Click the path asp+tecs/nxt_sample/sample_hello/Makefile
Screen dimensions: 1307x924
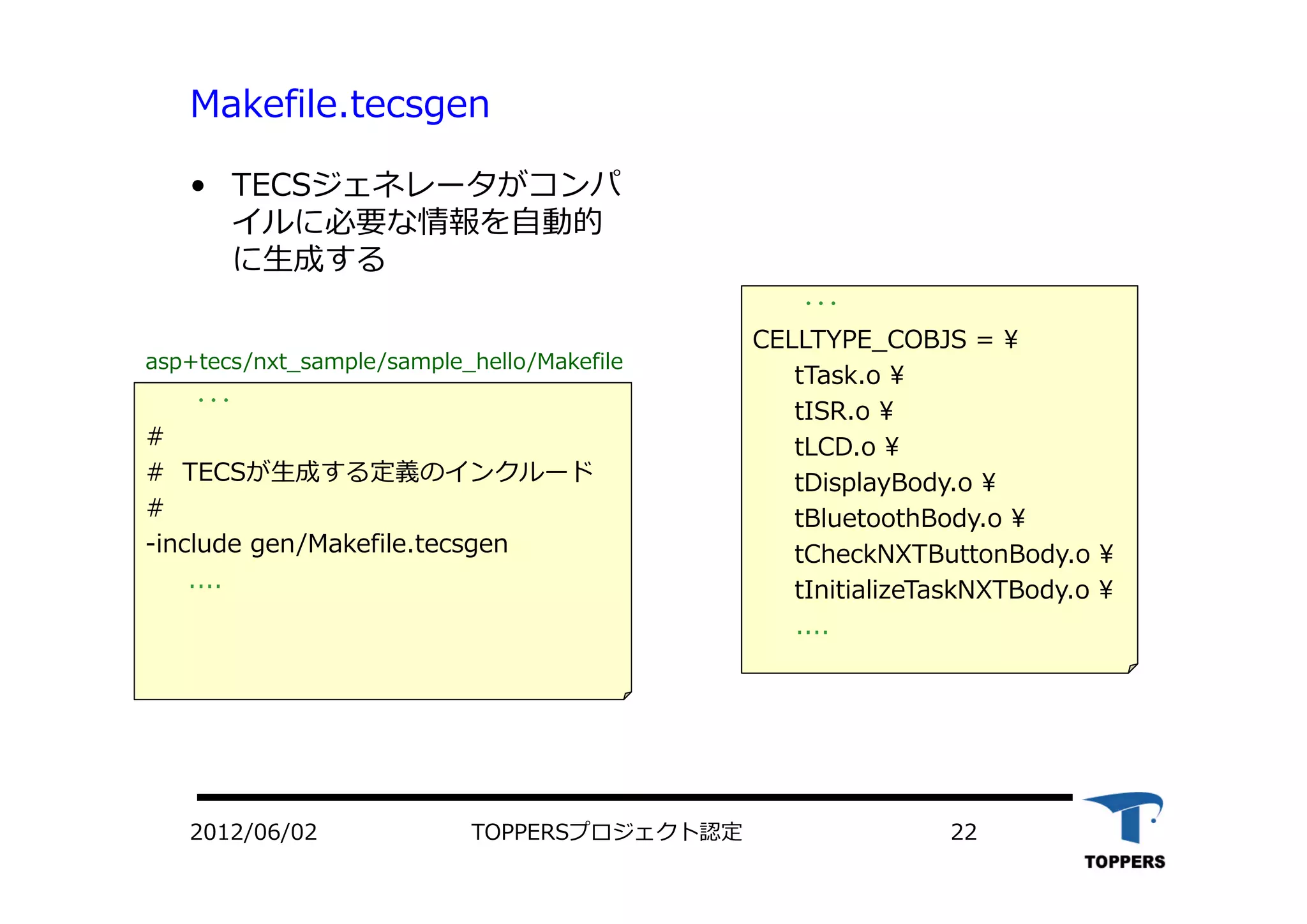tap(384, 362)
